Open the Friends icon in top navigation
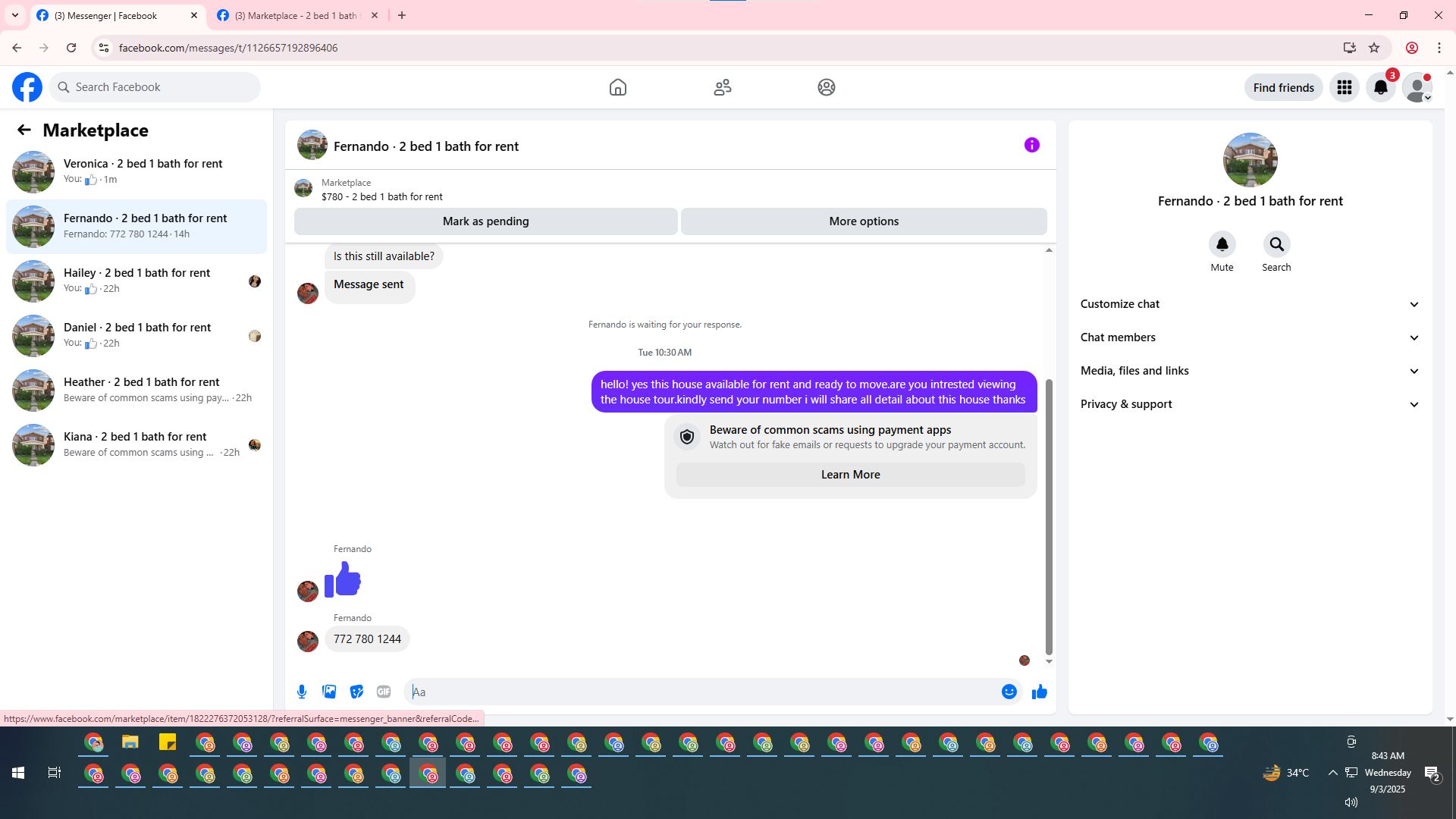Screen dimensions: 1456x819 (723, 87)
